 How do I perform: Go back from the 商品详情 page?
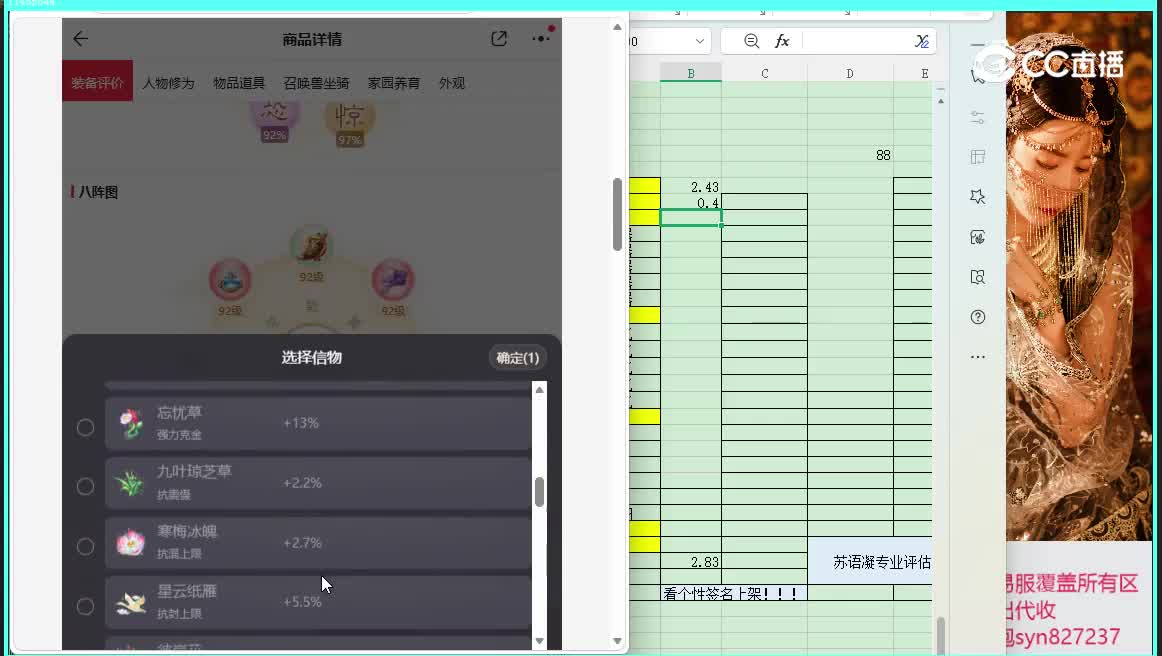[80, 39]
